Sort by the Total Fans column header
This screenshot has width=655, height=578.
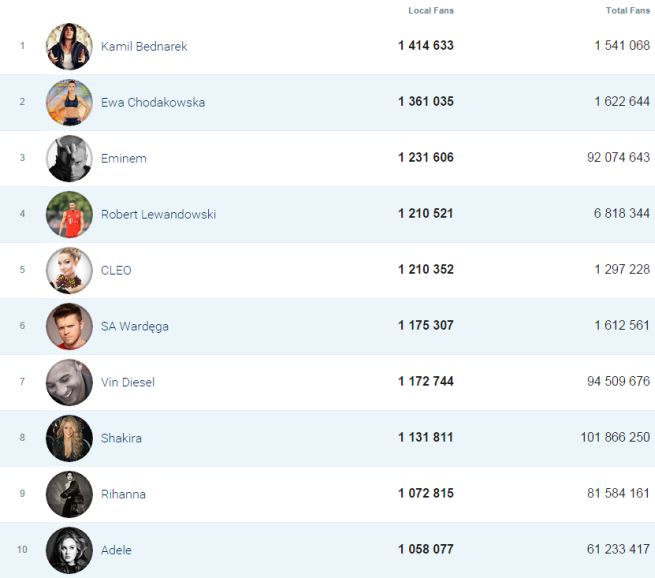[628, 11]
